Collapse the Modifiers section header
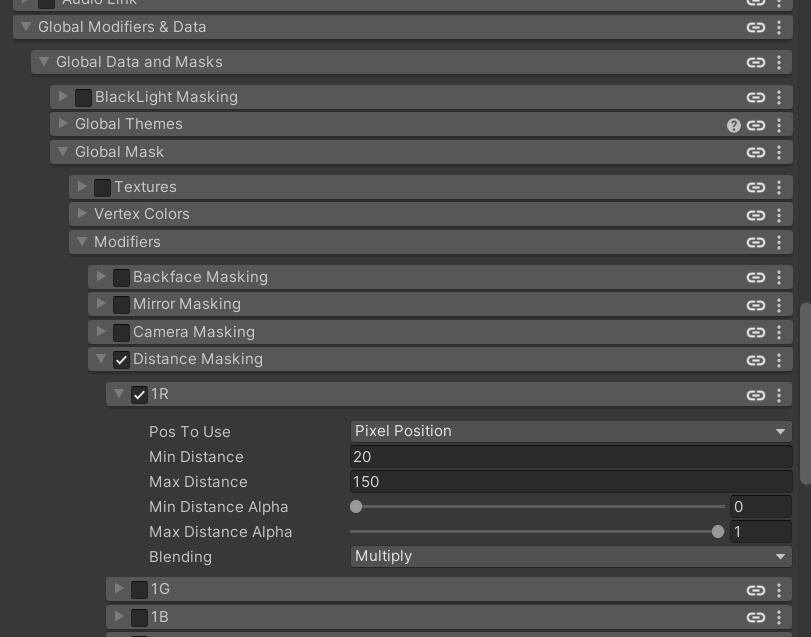This screenshot has height=637, width=811. click(82, 242)
